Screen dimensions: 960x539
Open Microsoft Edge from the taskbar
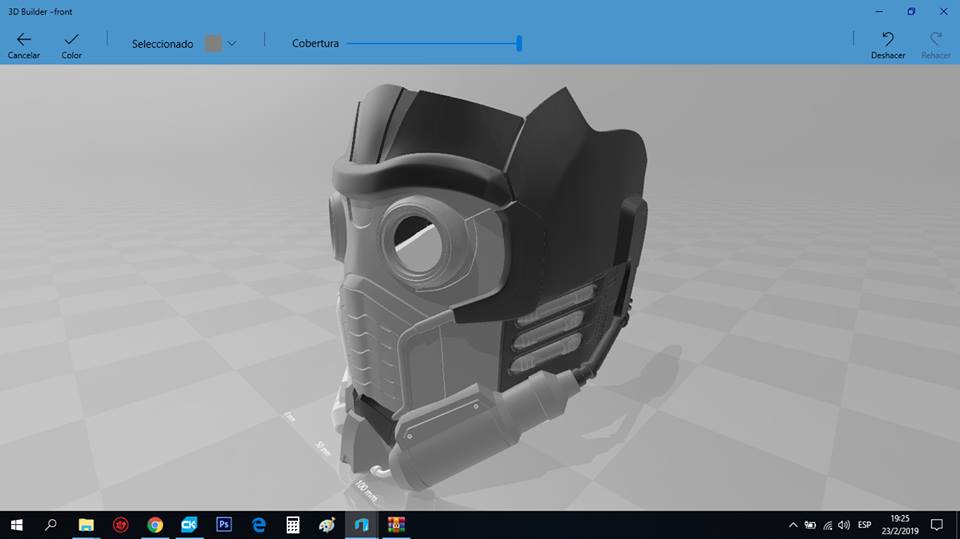(x=258, y=525)
